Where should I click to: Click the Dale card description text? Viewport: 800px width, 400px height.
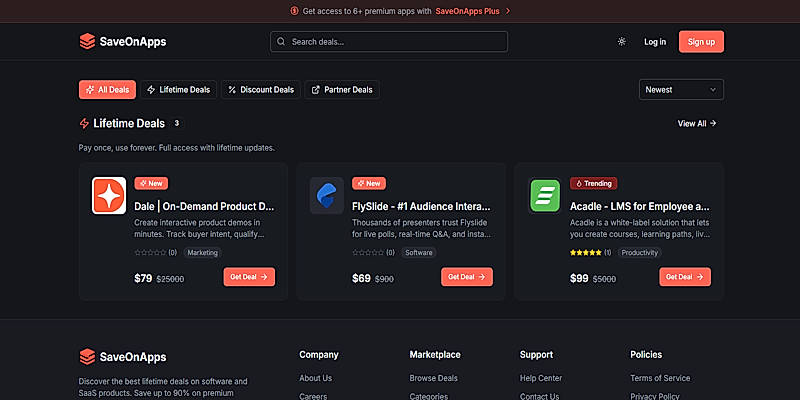click(199, 229)
